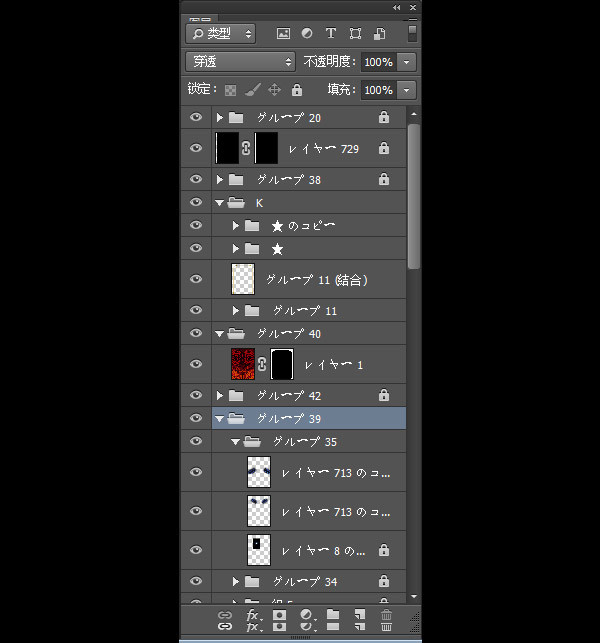
Task: Select the レイヤー 8 の... layer name
Action: pos(323,551)
